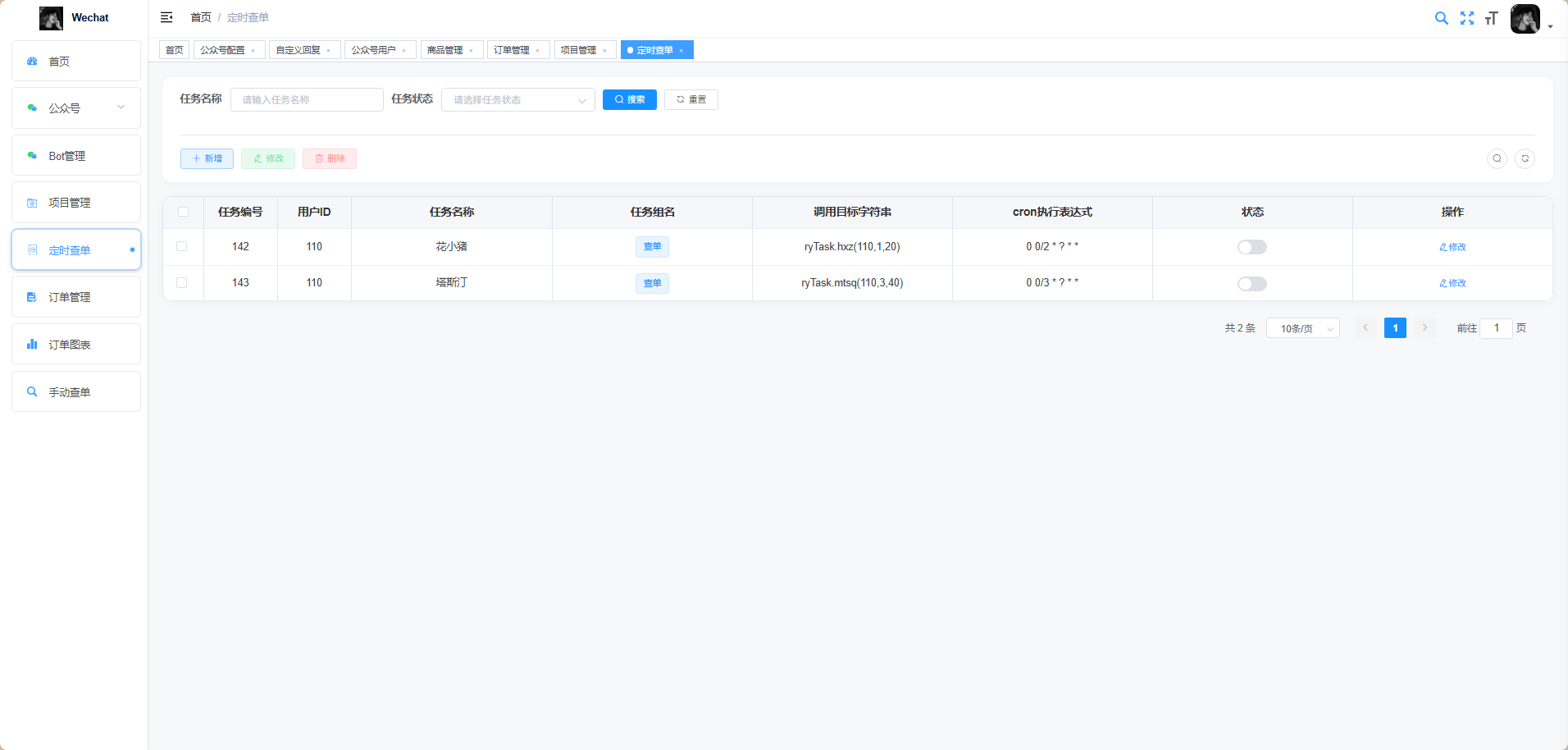Tick the select-all checkbox in table header
This screenshot has width=1568, height=750.
[183, 212]
